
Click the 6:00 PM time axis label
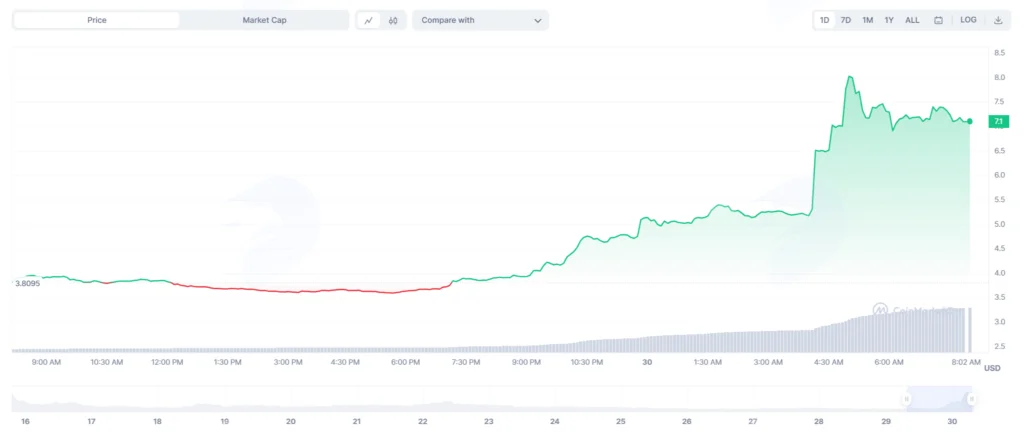point(405,362)
